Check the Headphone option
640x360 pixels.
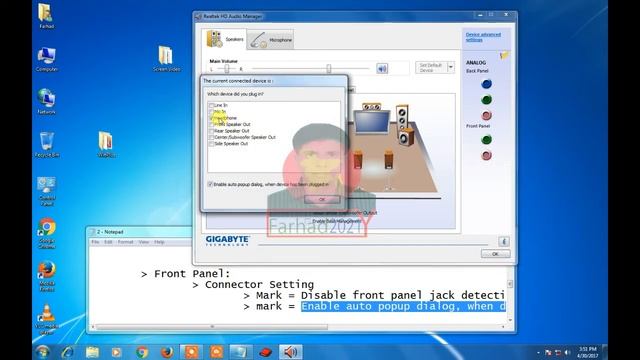pyautogui.click(x=211, y=118)
